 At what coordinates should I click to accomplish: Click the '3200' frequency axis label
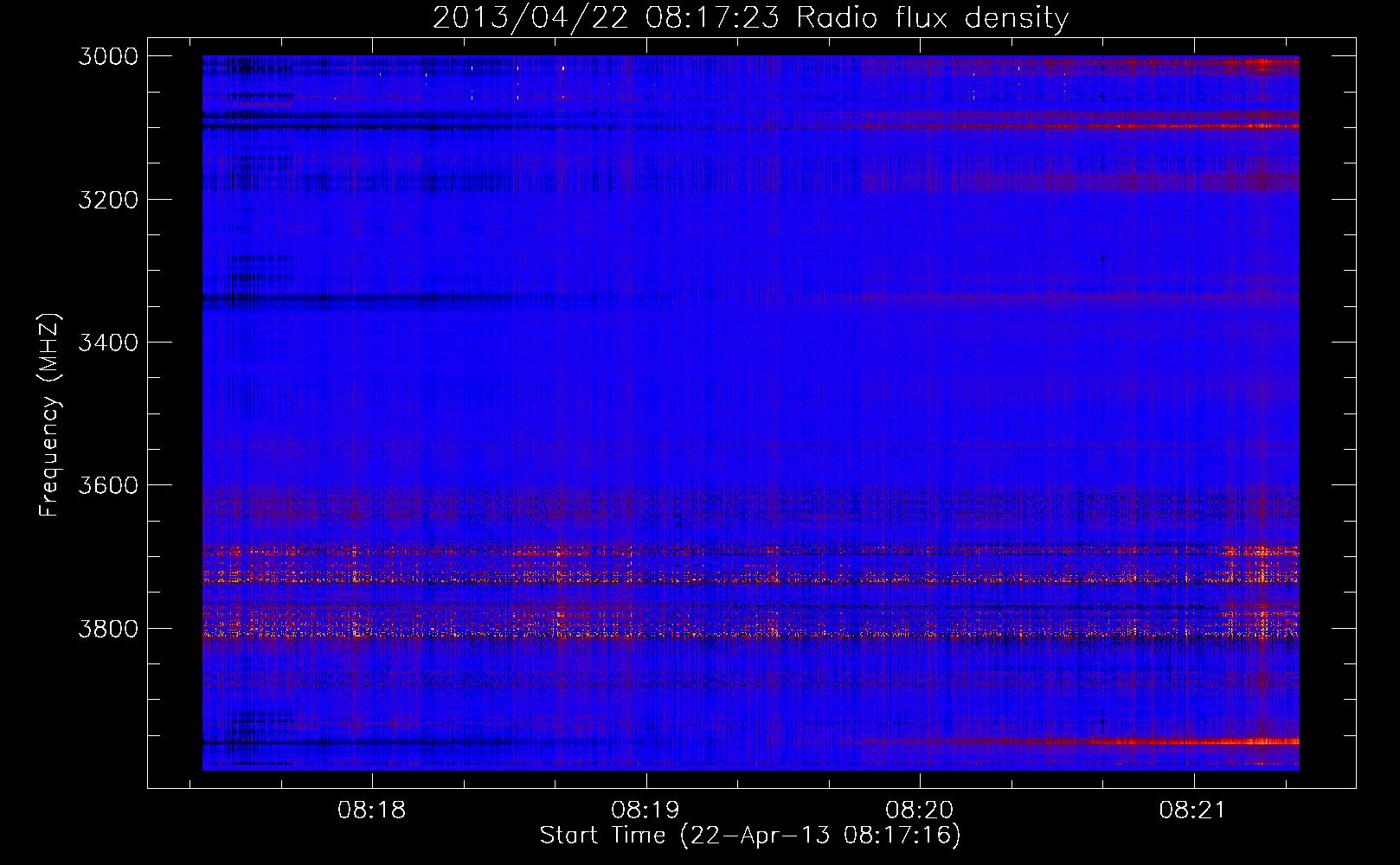point(108,200)
